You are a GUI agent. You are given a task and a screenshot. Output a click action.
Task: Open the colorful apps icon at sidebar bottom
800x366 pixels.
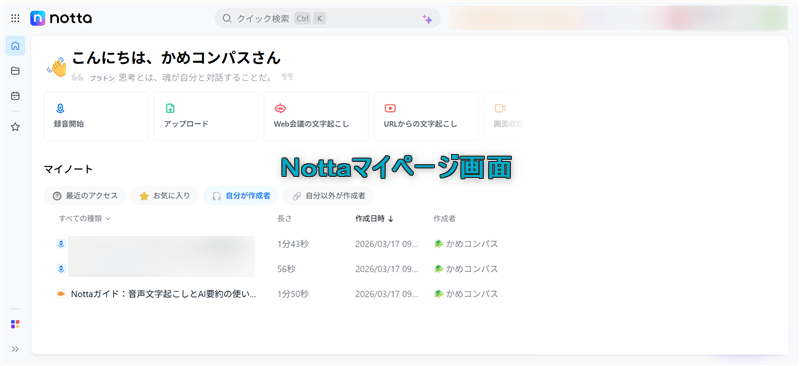click(15, 324)
